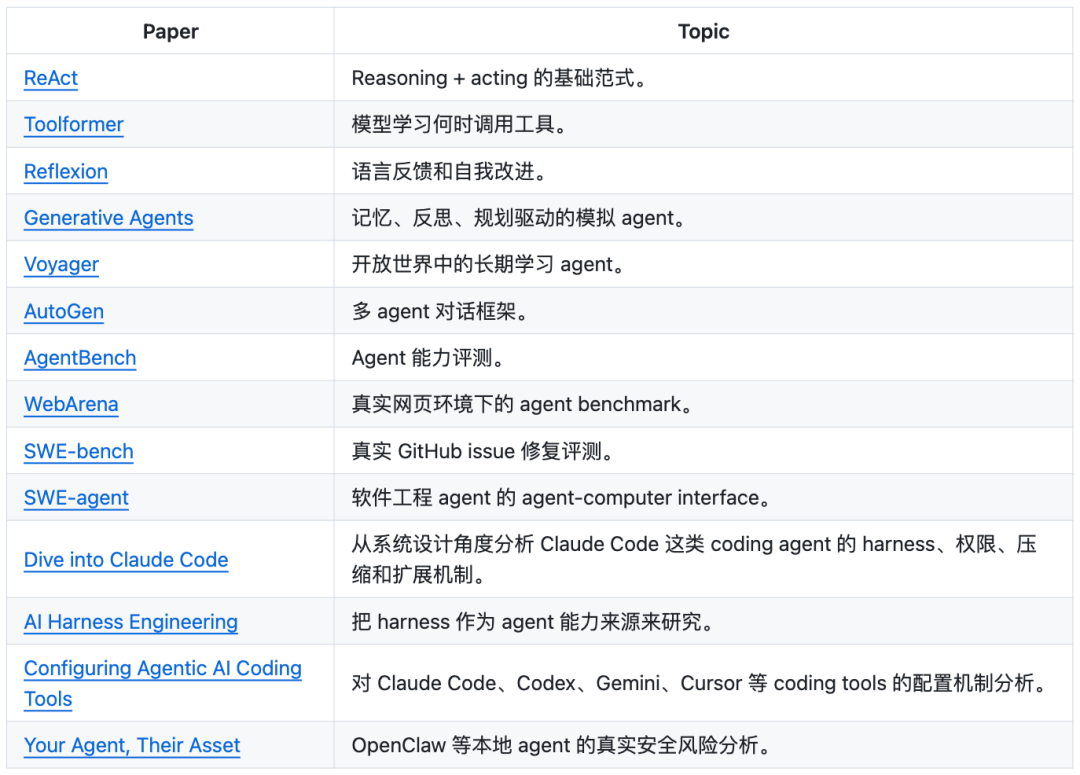Screen dimensions: 1080x775
Task: Click the text '真实网页环境下的 agent benchmark。'
Action: tap(522, 404)
